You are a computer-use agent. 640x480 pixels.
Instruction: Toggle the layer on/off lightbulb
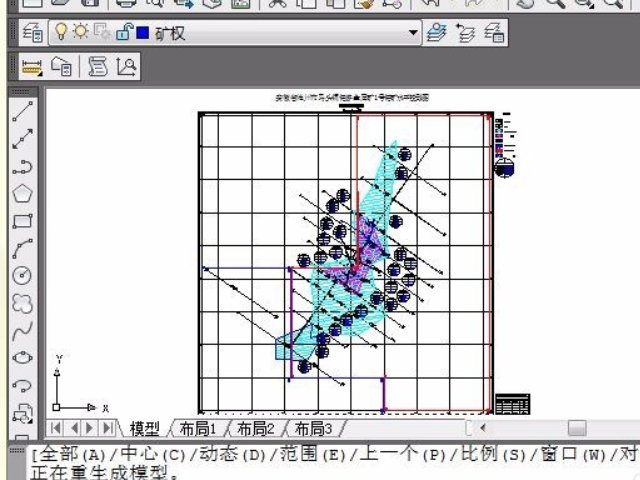point(61,33)
